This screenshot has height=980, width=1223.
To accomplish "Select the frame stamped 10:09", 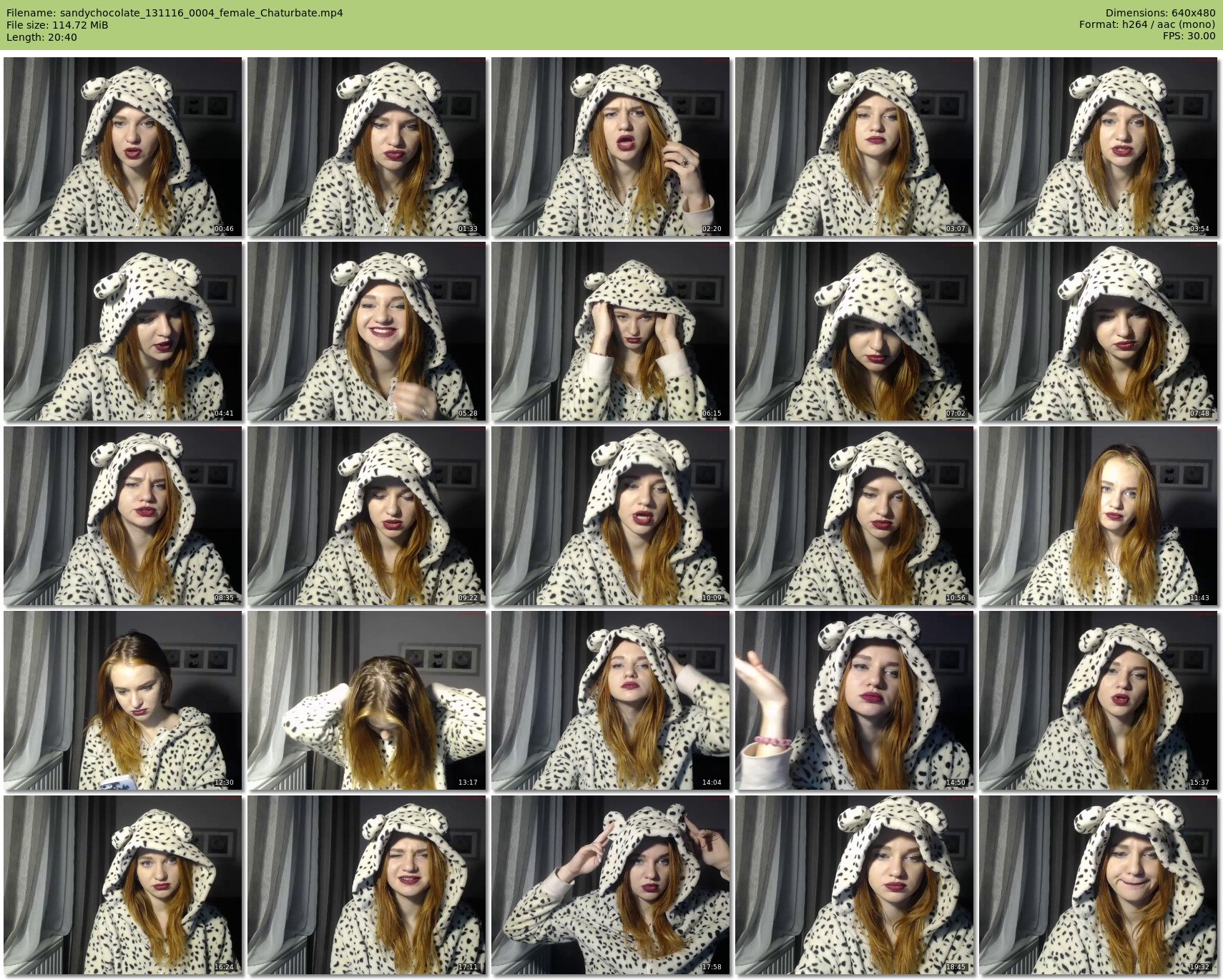I will pos(611,516).
